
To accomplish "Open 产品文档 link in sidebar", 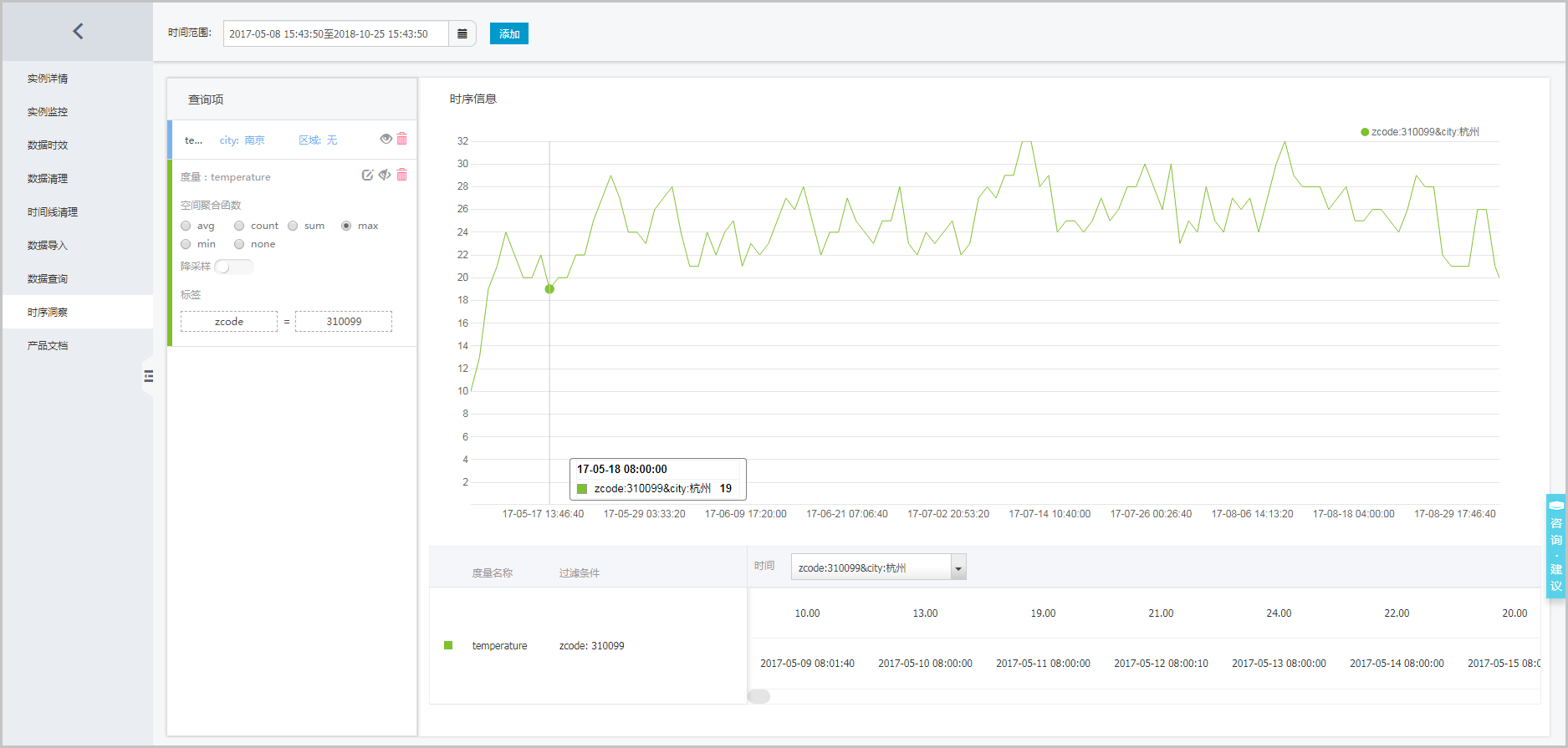I will 48,346.
